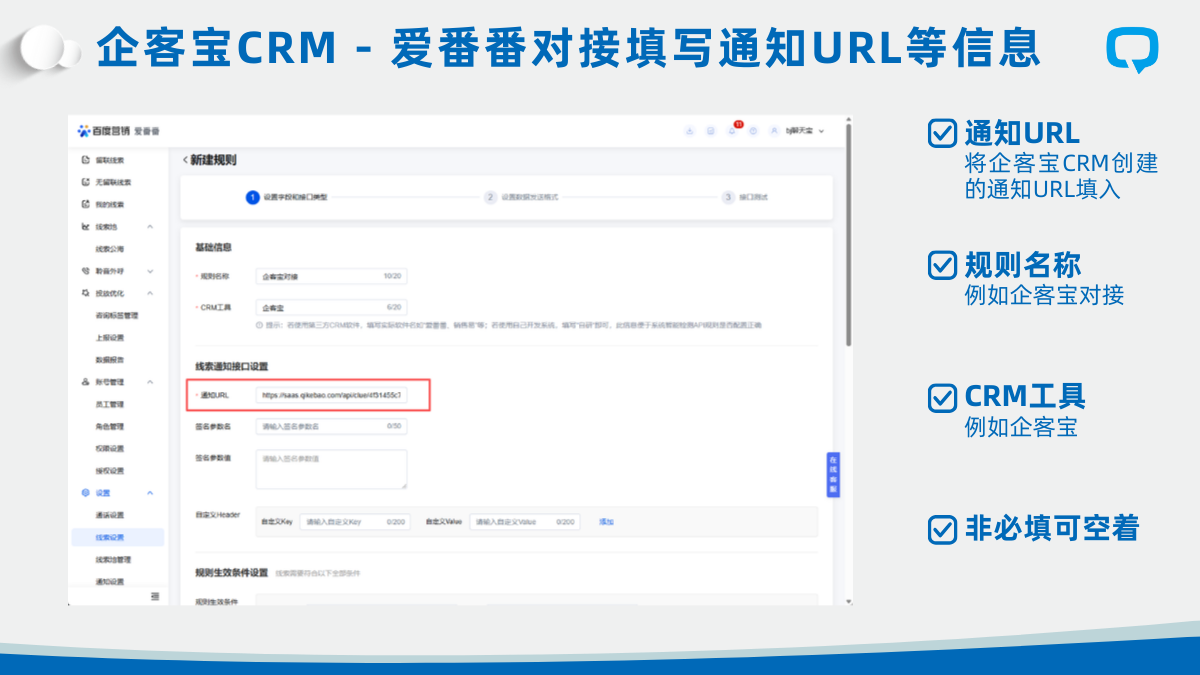Viewport: 1200px width, 675px height.
Task: Click the user avatar icon in header
Action: point(774,131)
